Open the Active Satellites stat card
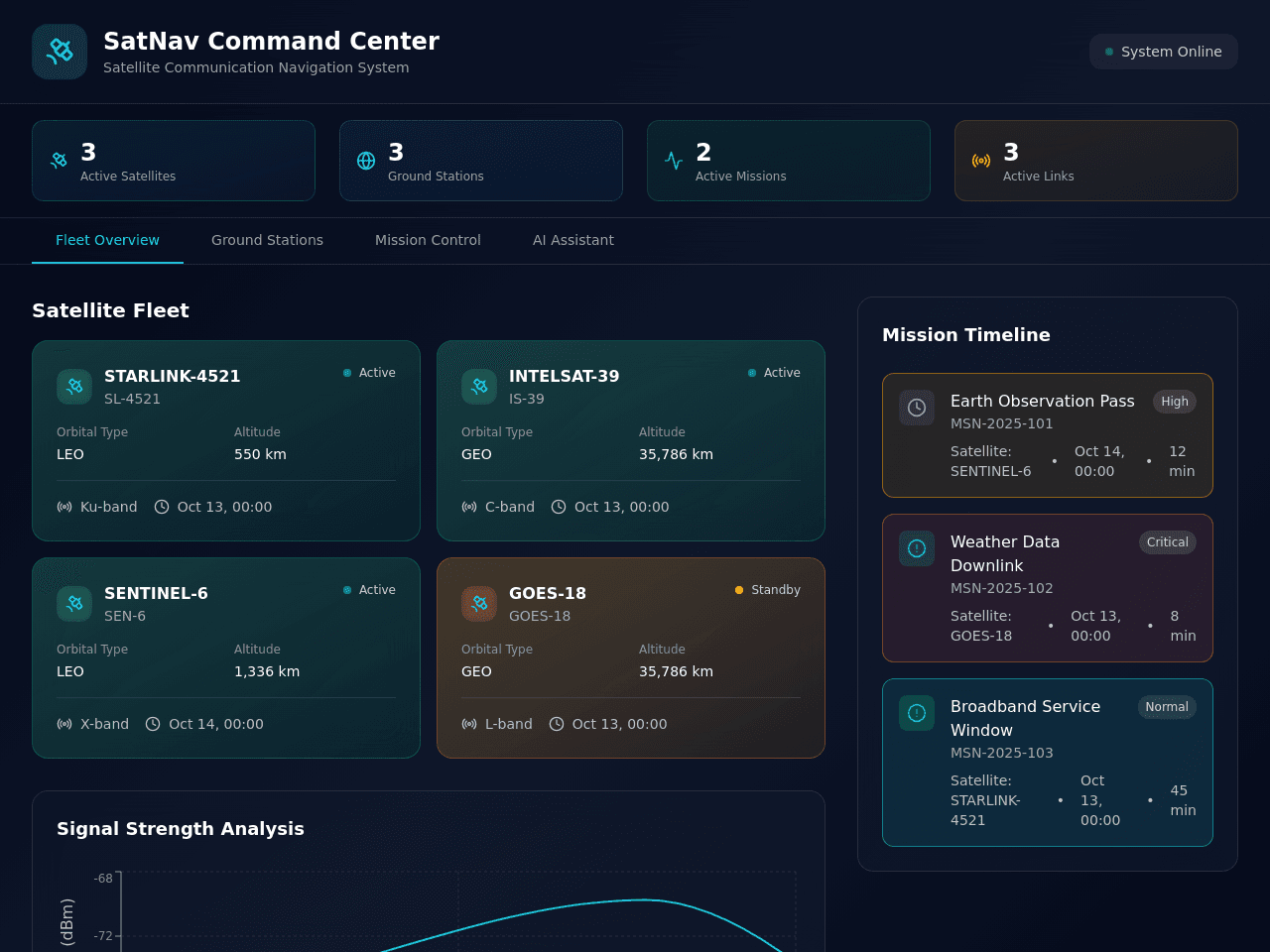This screenshot has height=952, width=1270. tap(174, 161)
